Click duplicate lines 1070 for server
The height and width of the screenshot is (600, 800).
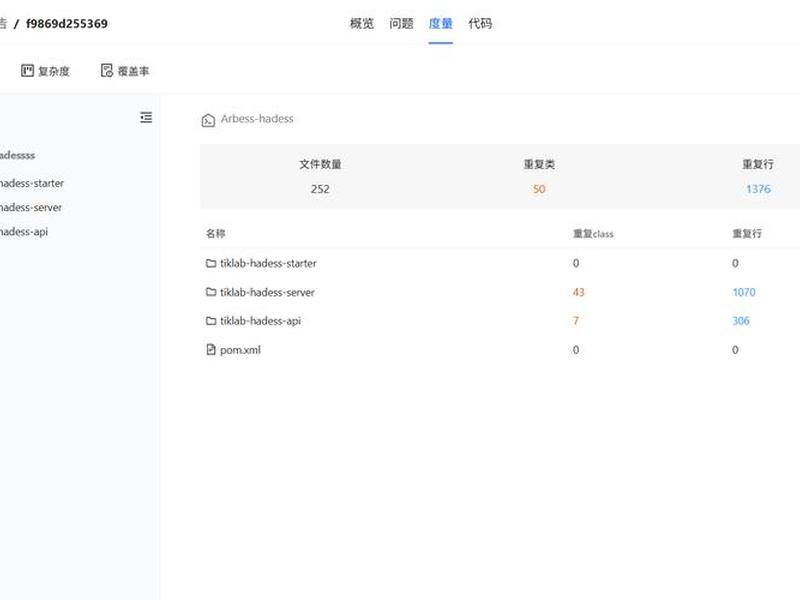coord(744,292)
